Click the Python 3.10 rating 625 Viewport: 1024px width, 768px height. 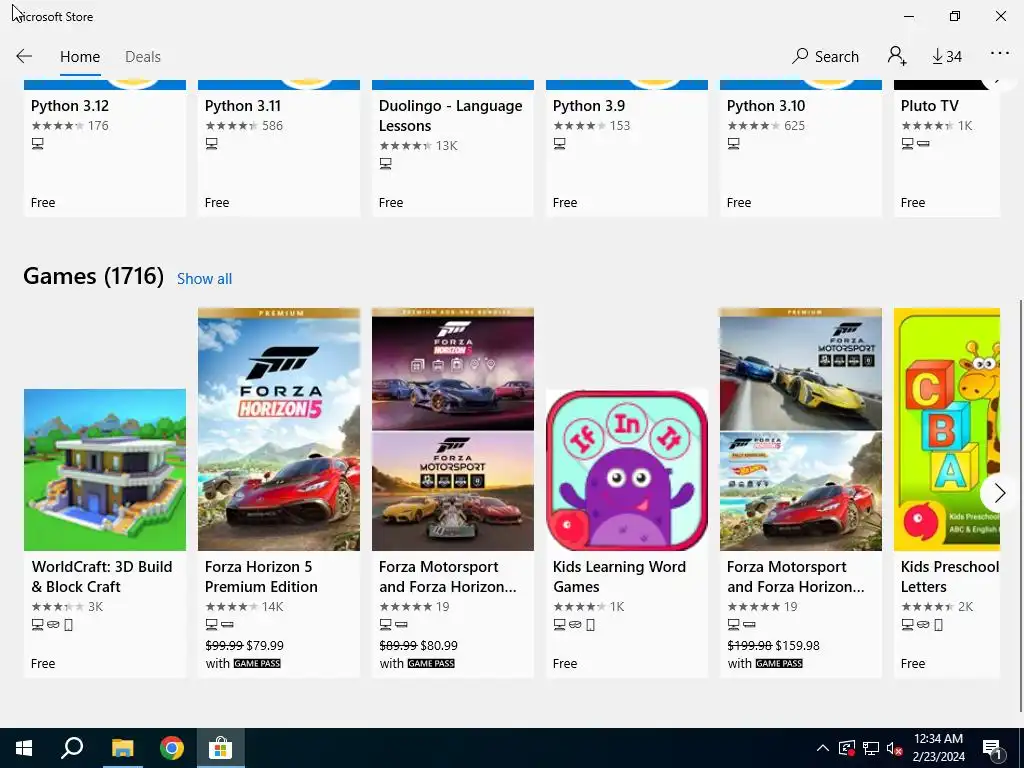coord(766,125)
